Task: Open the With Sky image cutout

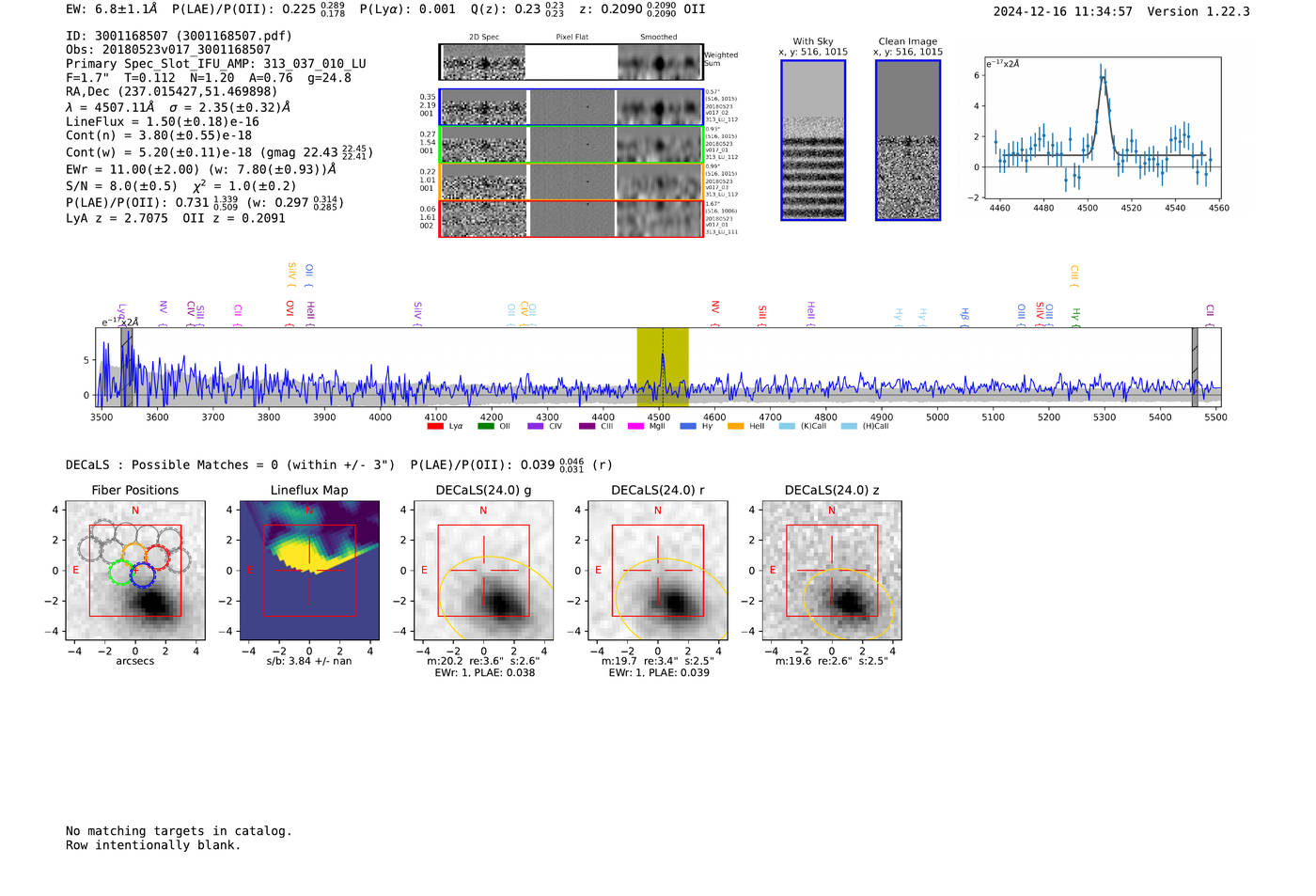Action: [813, 140]
